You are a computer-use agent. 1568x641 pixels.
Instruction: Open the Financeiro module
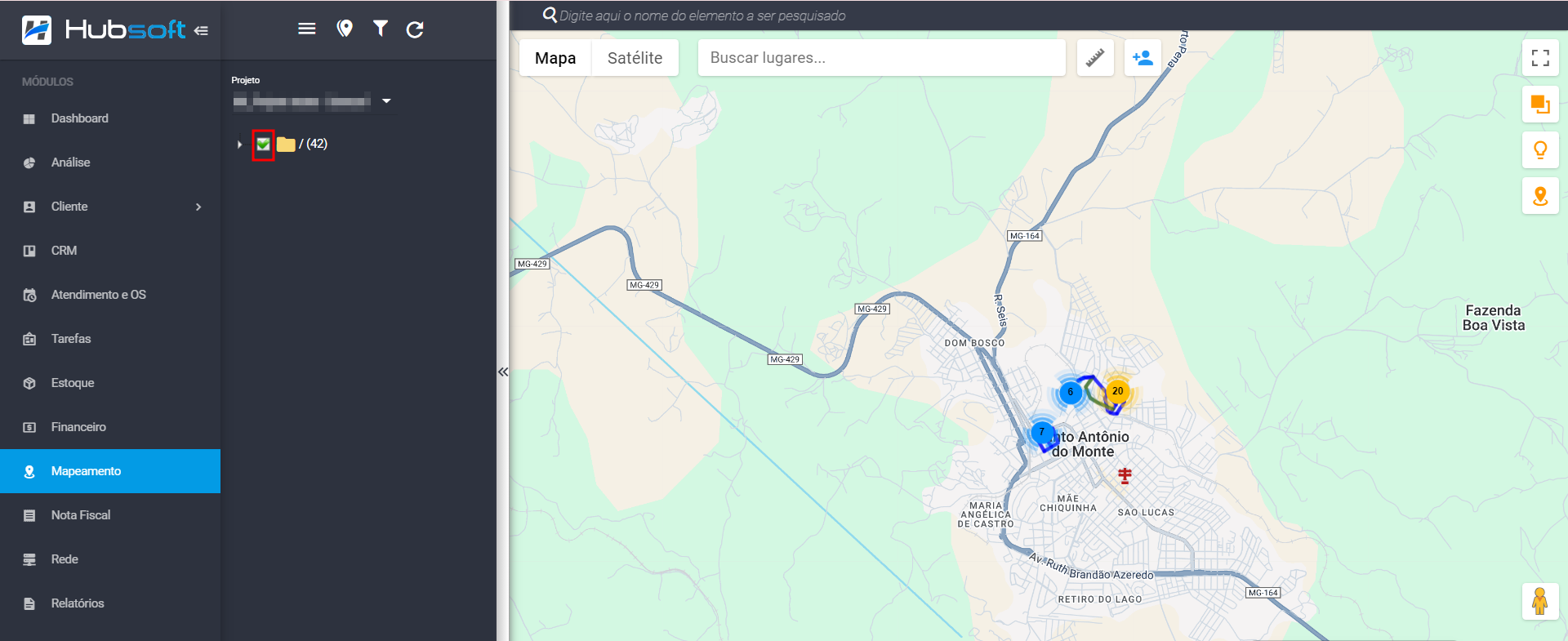[x=110, y=427]
